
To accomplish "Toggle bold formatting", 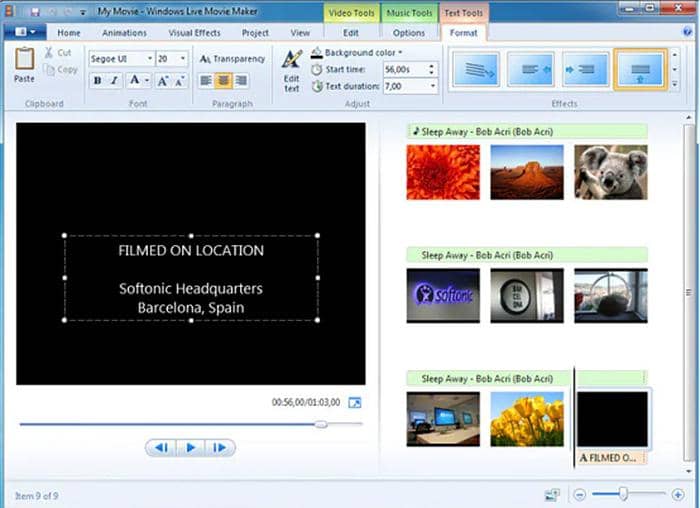I will [97, 81].
